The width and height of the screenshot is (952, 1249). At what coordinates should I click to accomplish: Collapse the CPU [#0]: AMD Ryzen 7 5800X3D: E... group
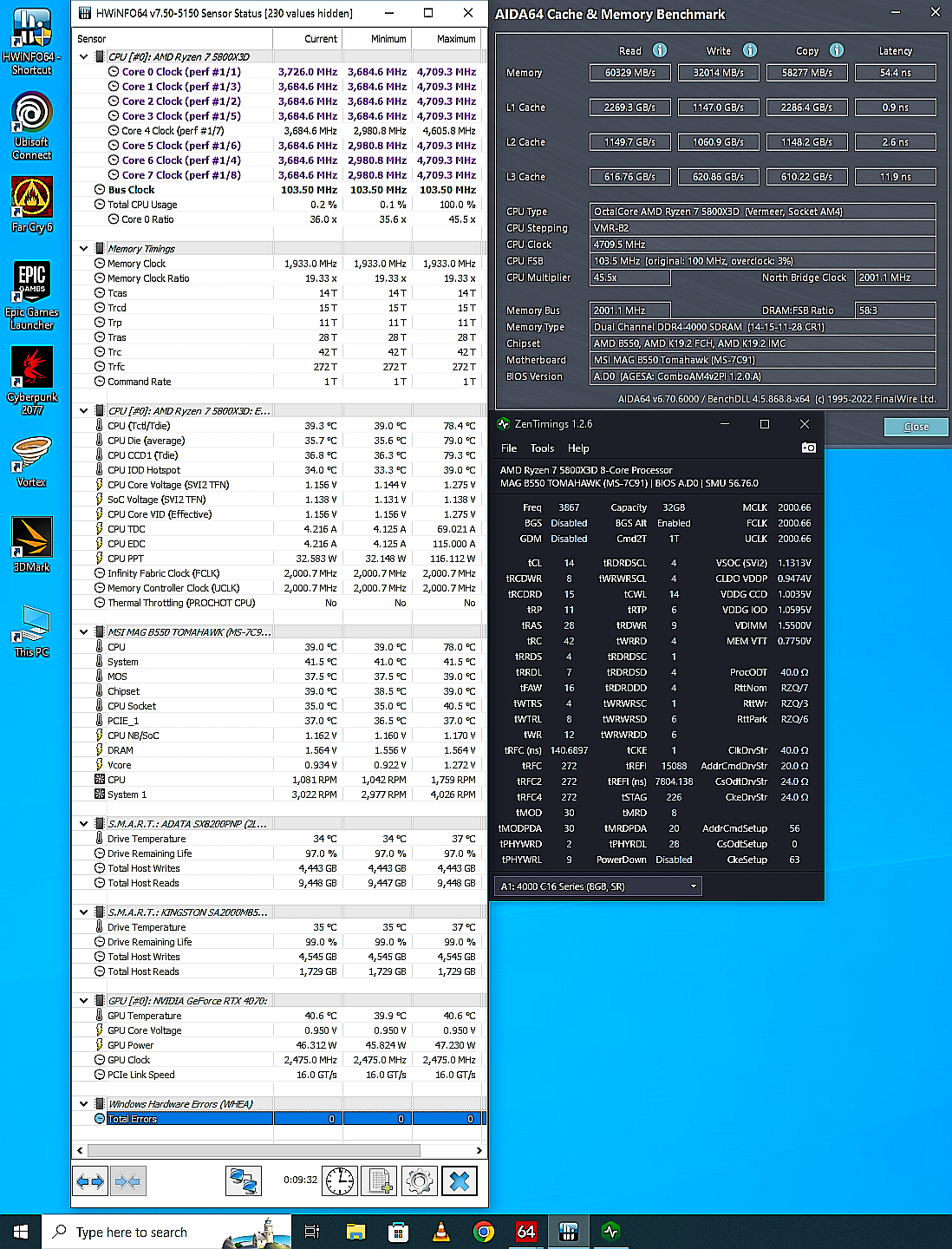tap(84, 410)
